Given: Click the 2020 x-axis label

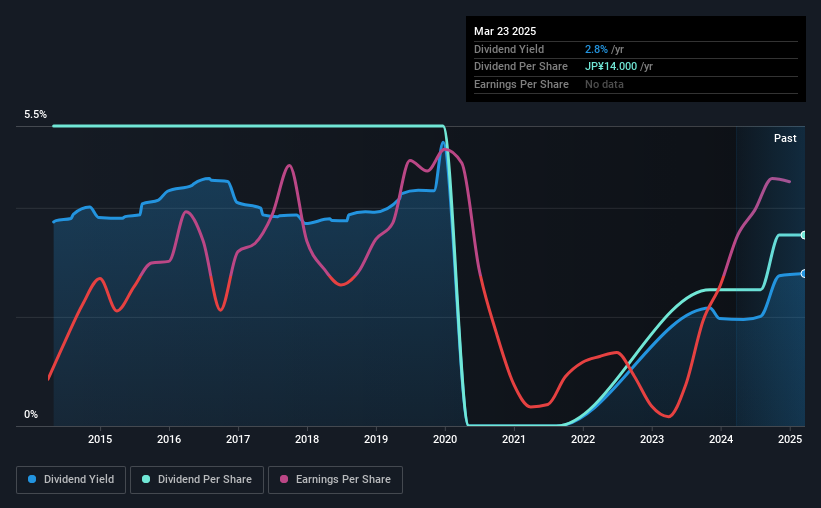Looking at the screenshot, I should 445,439.
